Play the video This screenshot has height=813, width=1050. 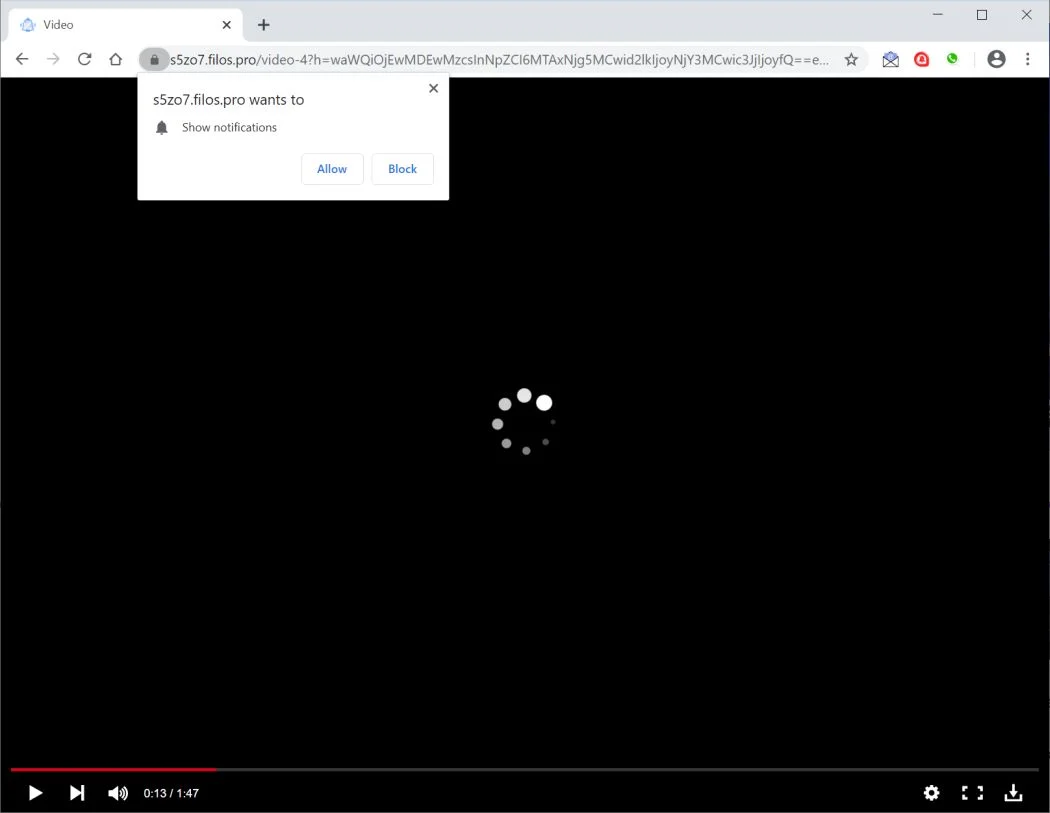(35, 793)
